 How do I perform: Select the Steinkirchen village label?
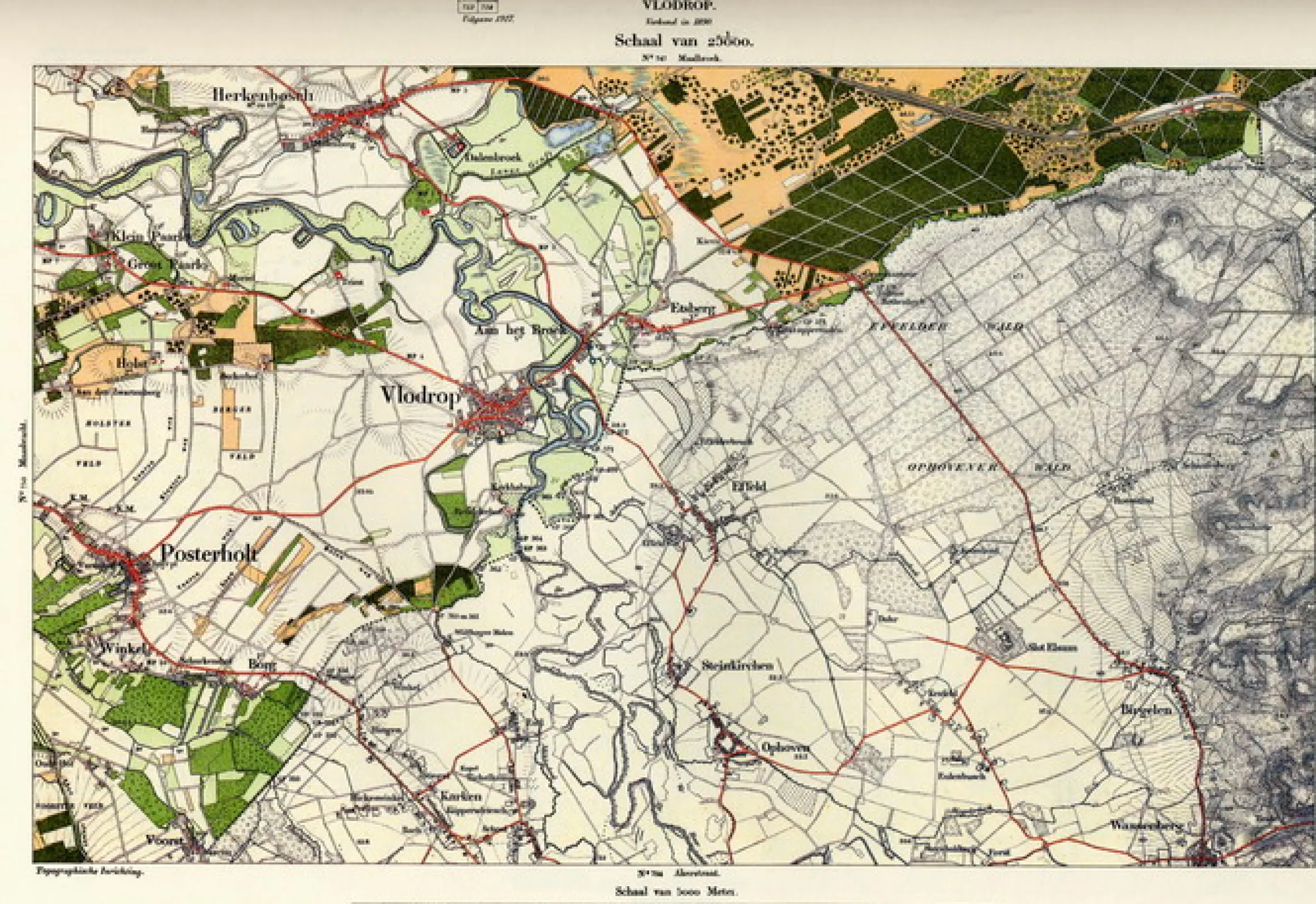(x=737, y=665)
